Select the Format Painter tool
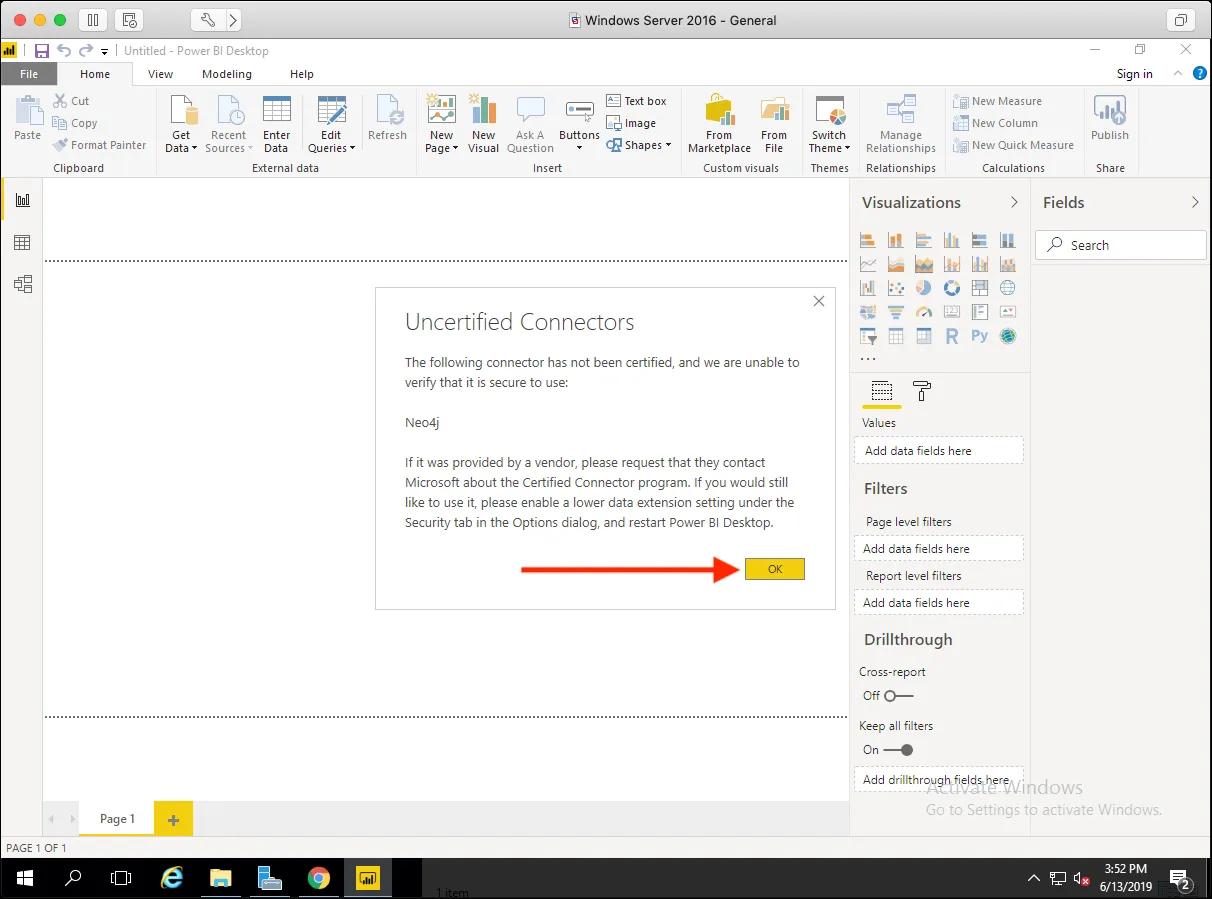 pyautogui.click(x=100, y=145)
